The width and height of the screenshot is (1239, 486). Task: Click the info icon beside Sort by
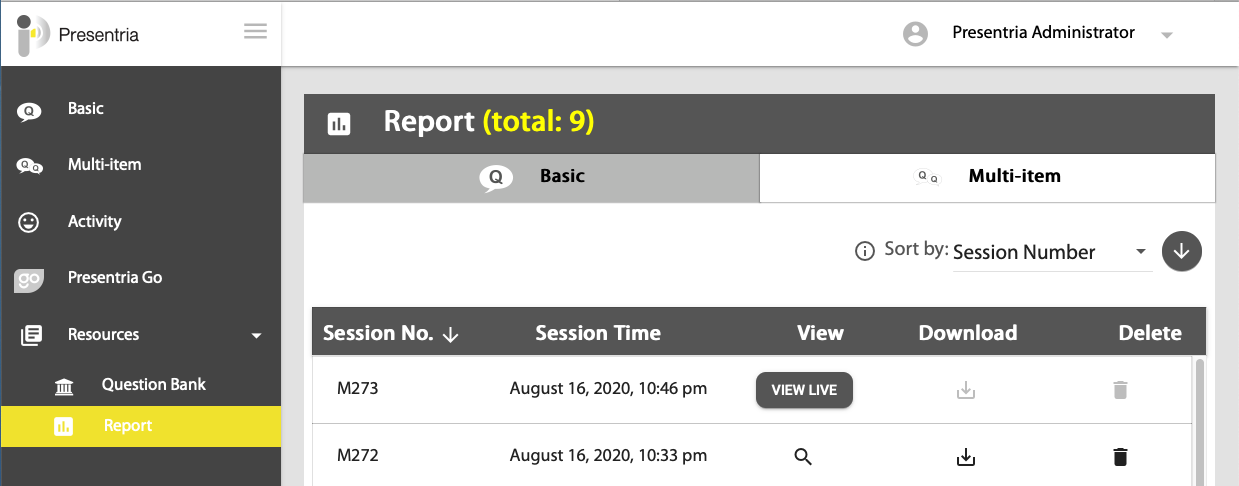(865, 252)
